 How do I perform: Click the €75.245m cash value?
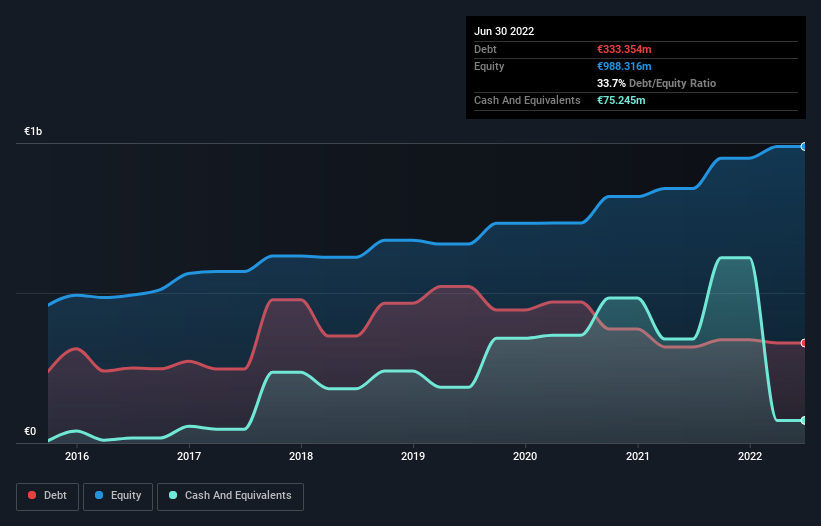coord(621,100)
